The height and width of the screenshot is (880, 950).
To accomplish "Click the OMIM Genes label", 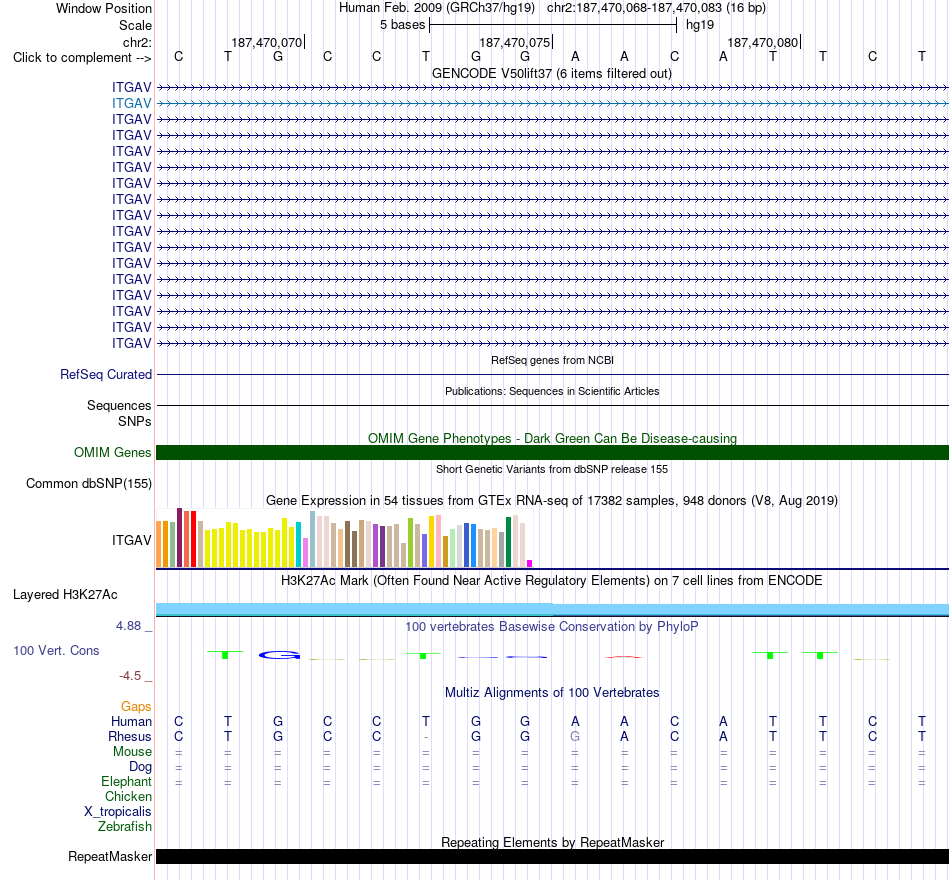I will pyautogui.click(x=112, y=453).
